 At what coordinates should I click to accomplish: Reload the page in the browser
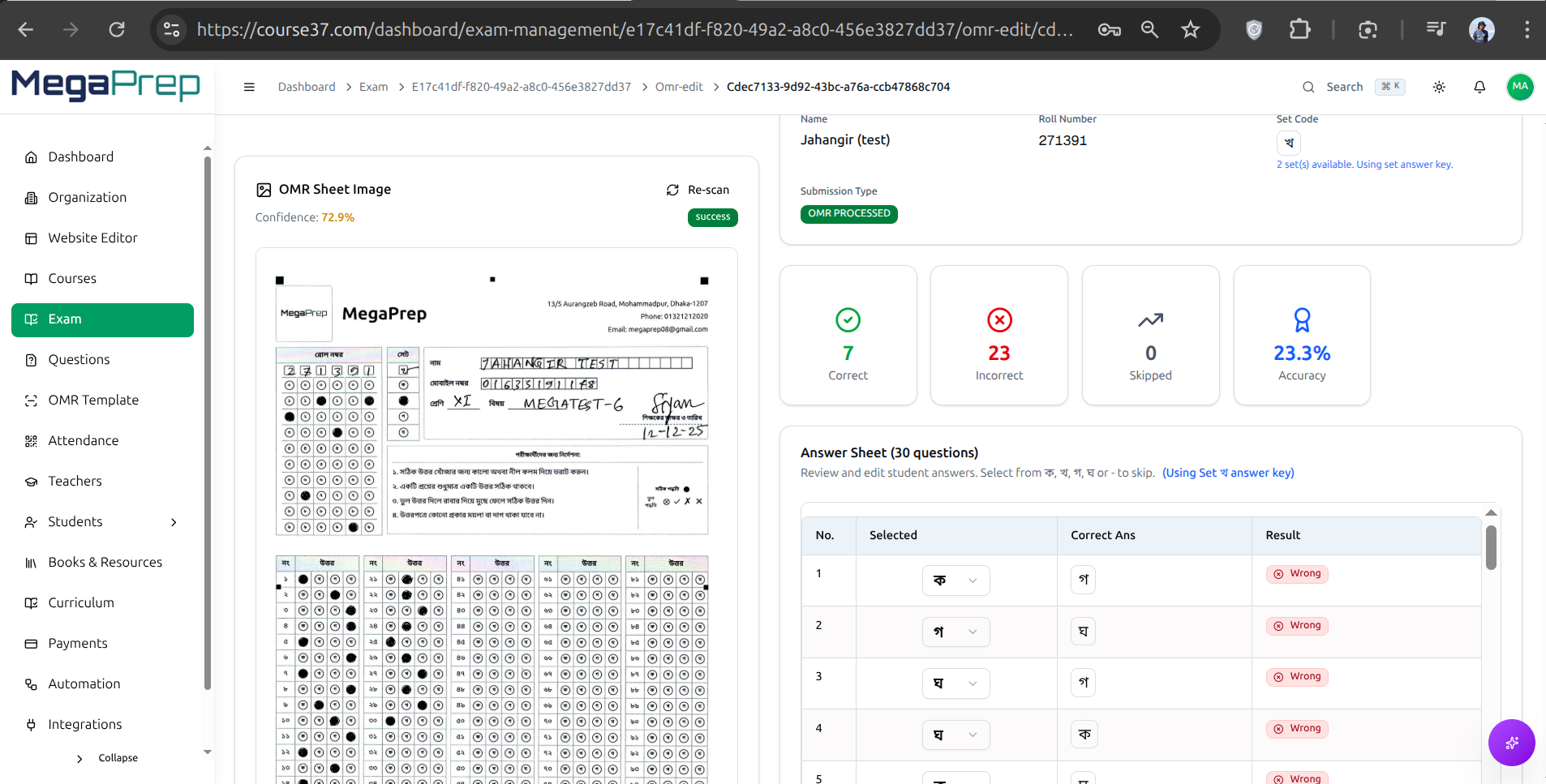tap(117, 30)
